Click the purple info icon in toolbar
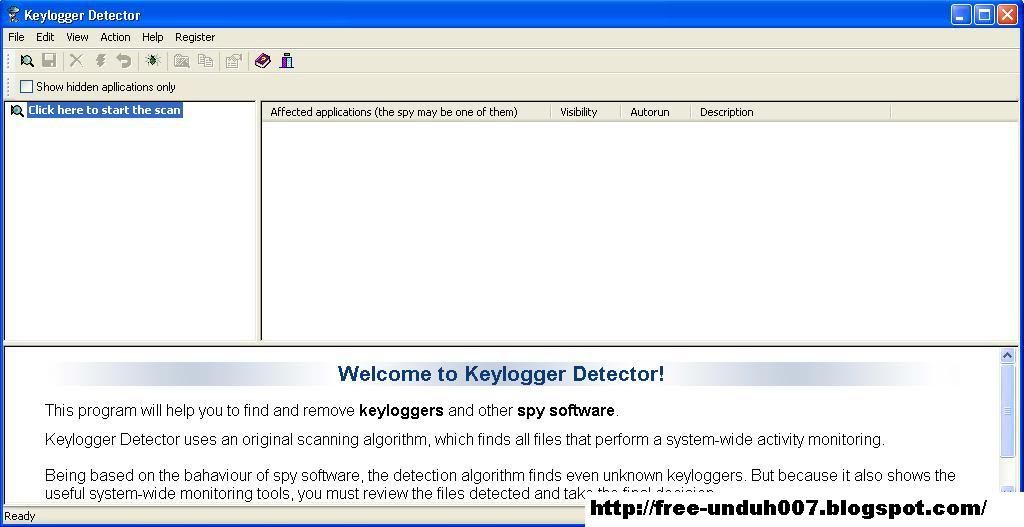This screenshot has width=1024, height=527. pyautogui.click(x=287, y=61)
